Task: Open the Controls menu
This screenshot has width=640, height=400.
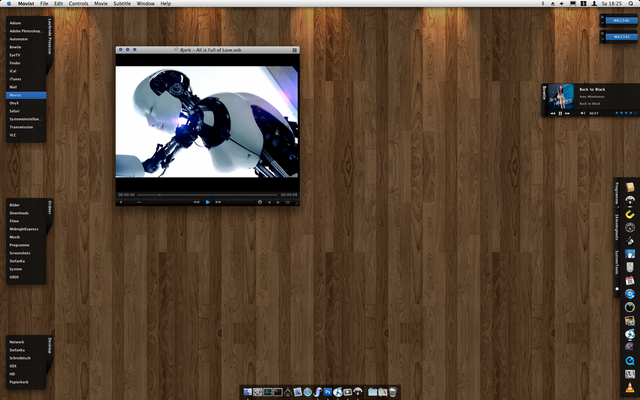Action: (78, 3)
